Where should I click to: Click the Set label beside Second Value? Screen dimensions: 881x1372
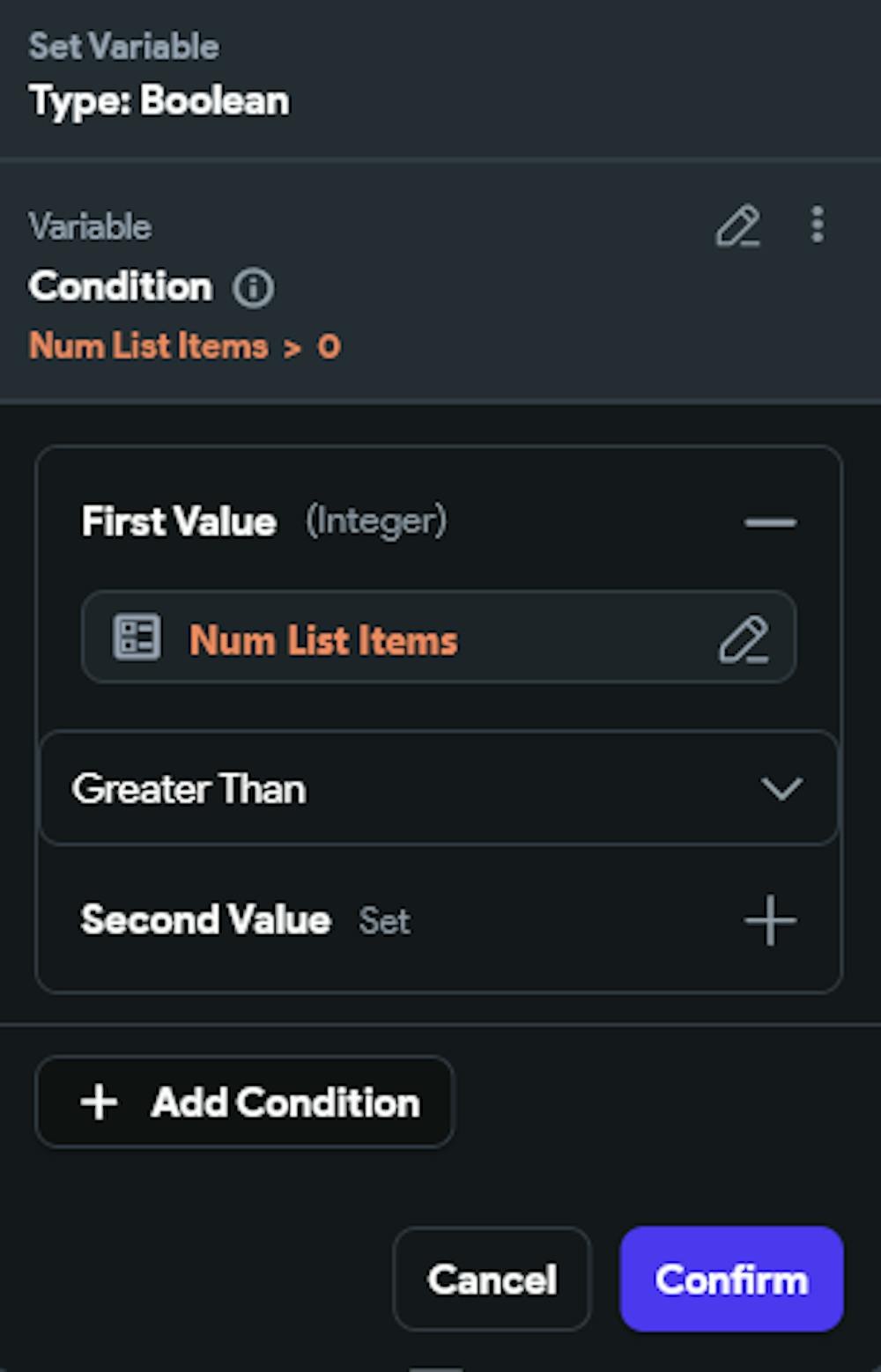coord(384,921)
